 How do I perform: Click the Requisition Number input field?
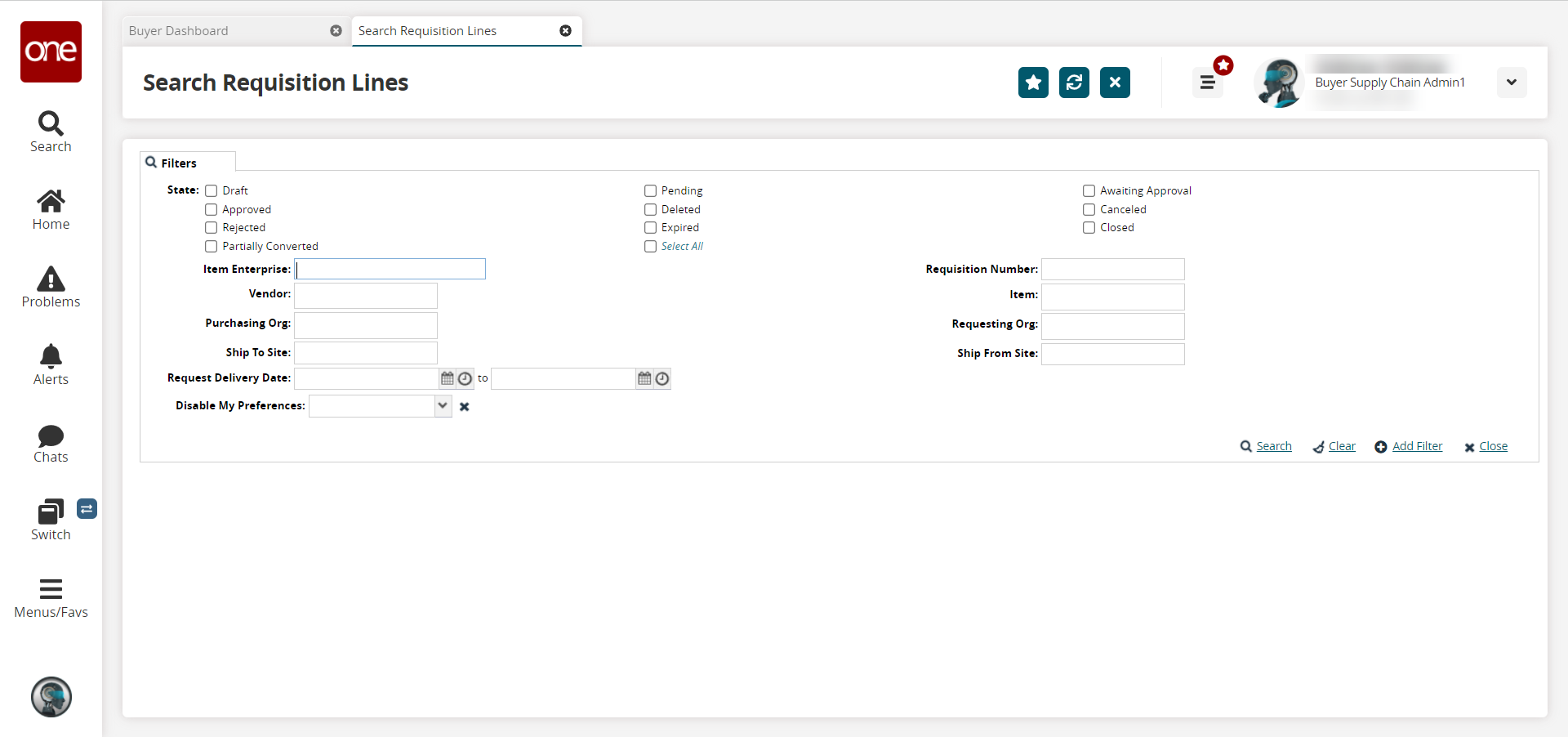pos(1112,270)
